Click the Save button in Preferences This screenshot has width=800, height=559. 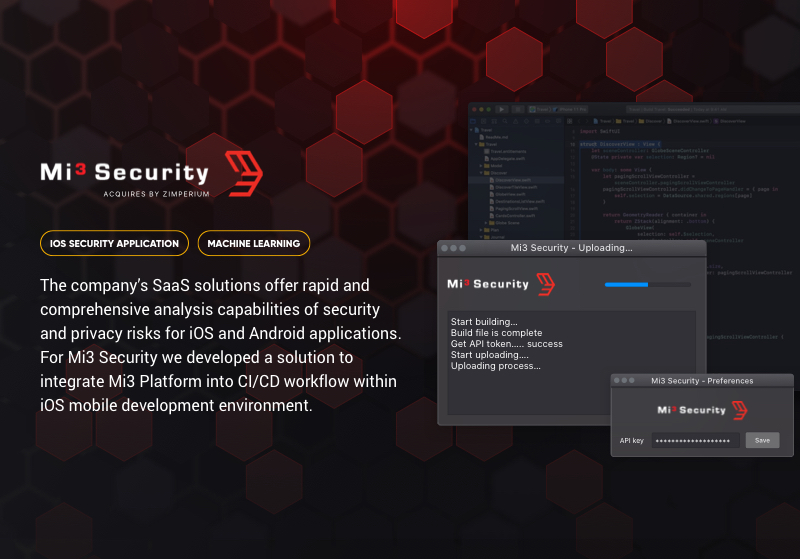click(762, 440)
